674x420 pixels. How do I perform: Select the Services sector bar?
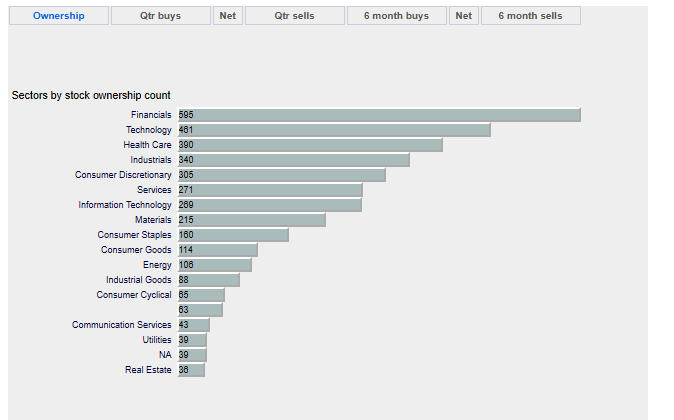point(270,190)
